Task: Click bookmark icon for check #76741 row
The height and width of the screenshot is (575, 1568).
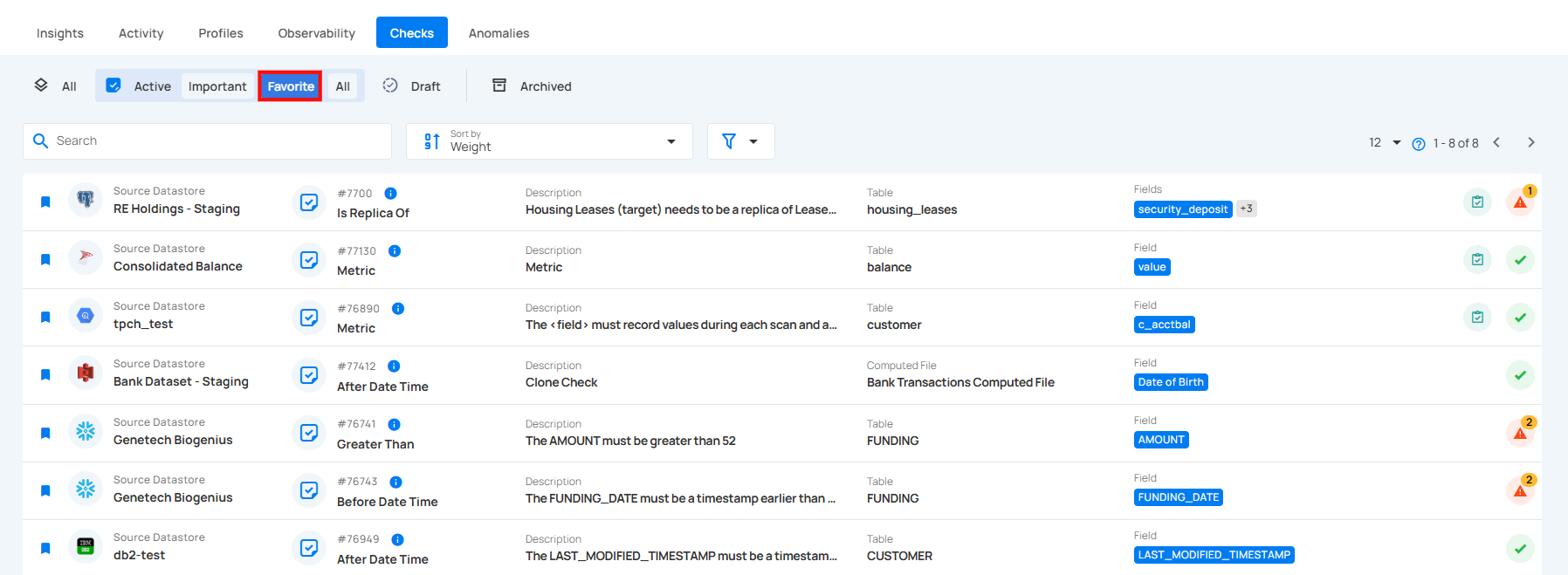Action: tap(45, 434)
